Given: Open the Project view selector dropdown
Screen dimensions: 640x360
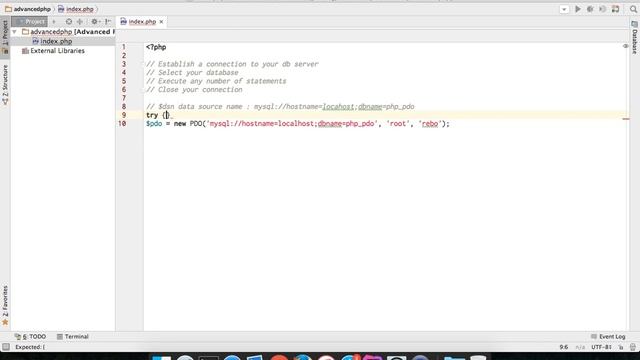Looking at the screenshot, I should (x=53, y=22).
